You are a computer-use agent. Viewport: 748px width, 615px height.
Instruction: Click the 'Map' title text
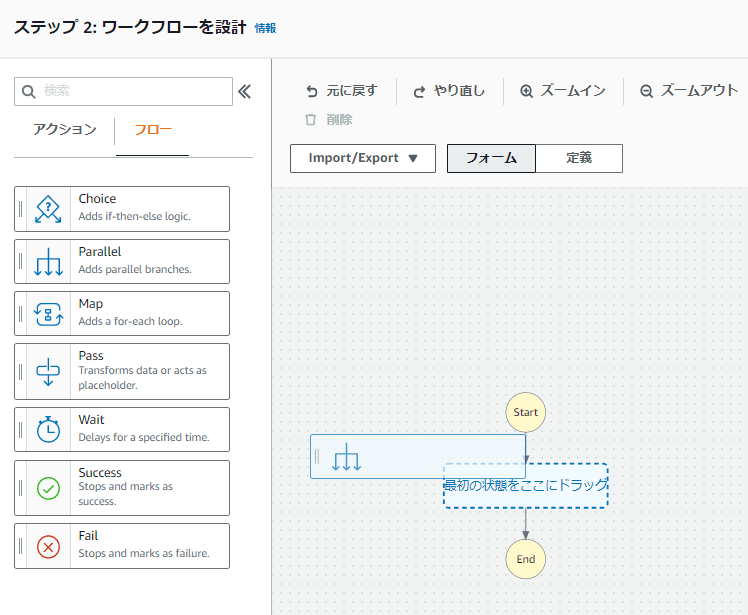coord(91,303)
